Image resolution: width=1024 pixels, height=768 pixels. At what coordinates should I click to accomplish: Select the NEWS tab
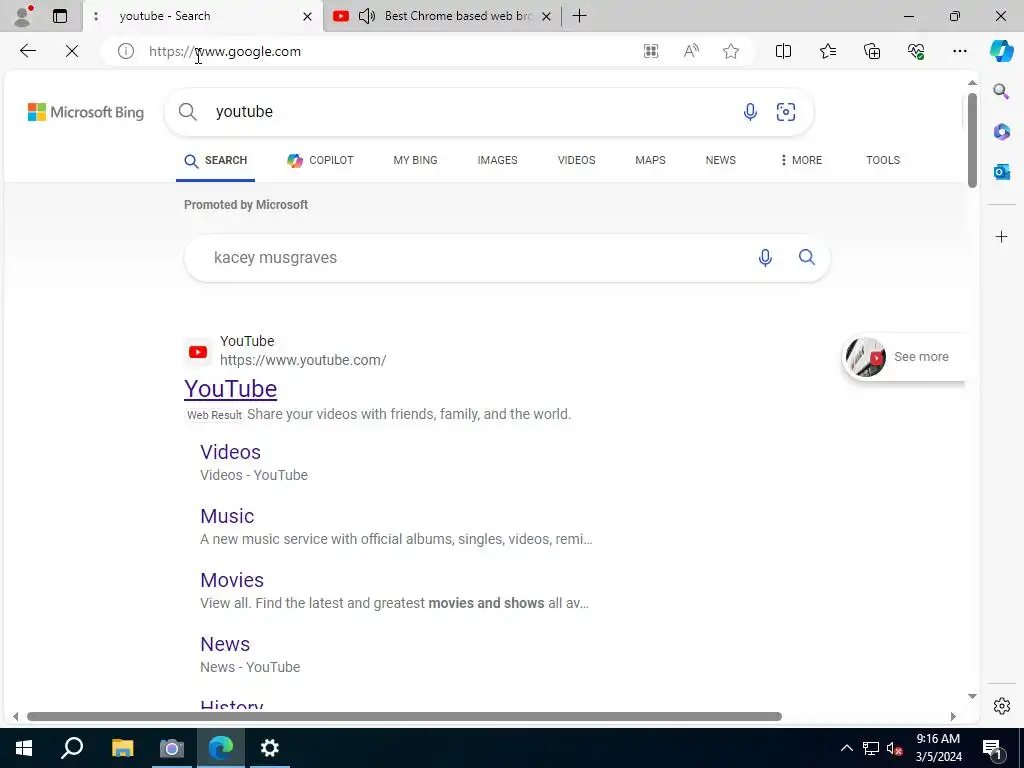click(720, 160)
